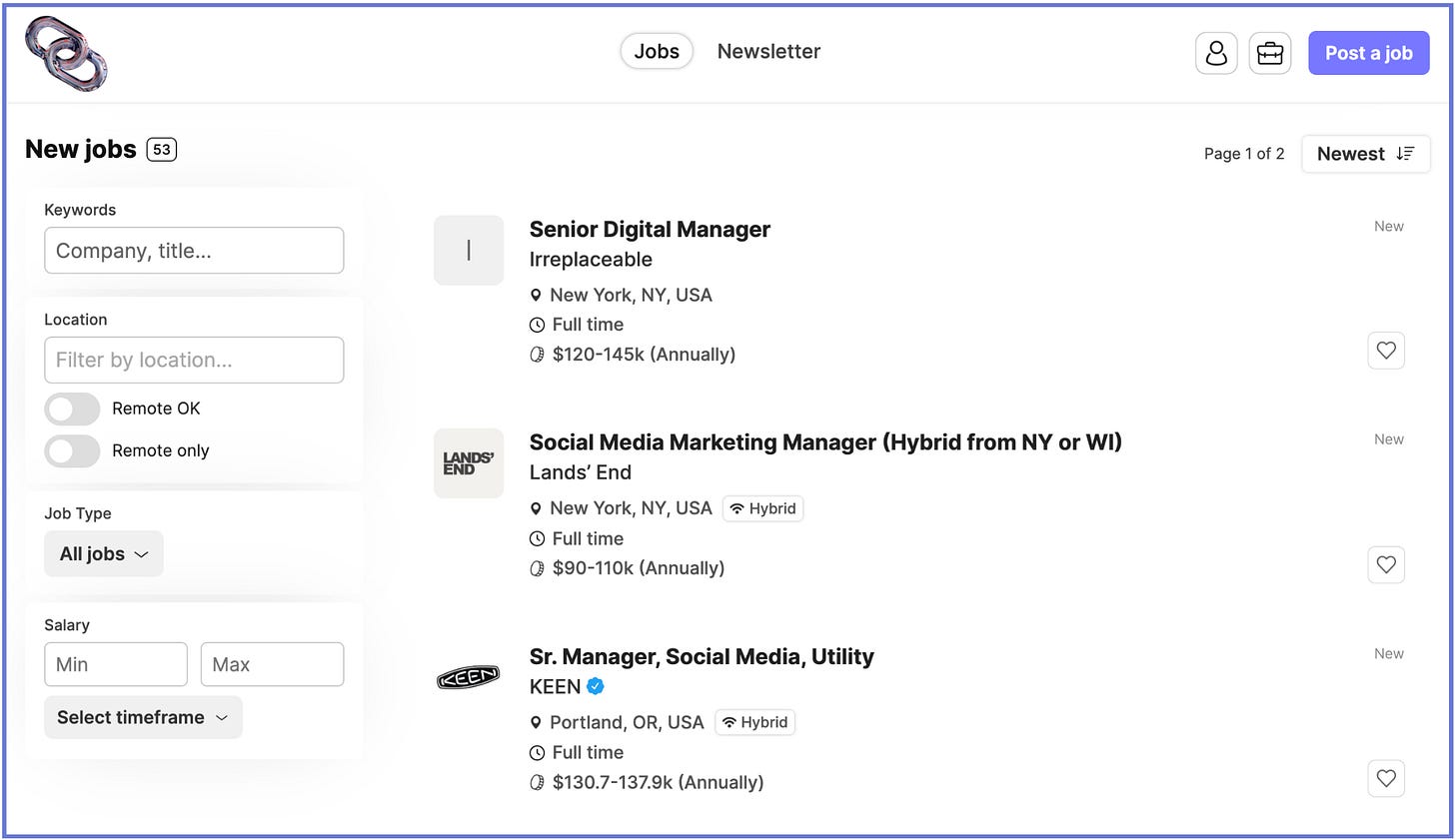Click the briefcase icon in header
The width and height of the screenshot is (1455, 840).
tap(1270, 53)
